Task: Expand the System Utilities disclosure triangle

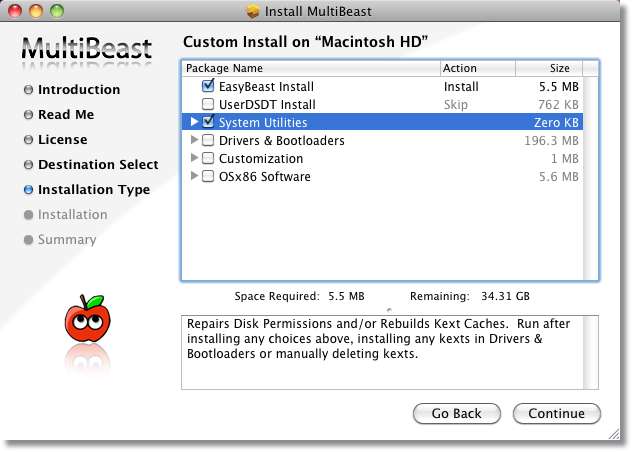Action: pos(194,122)
